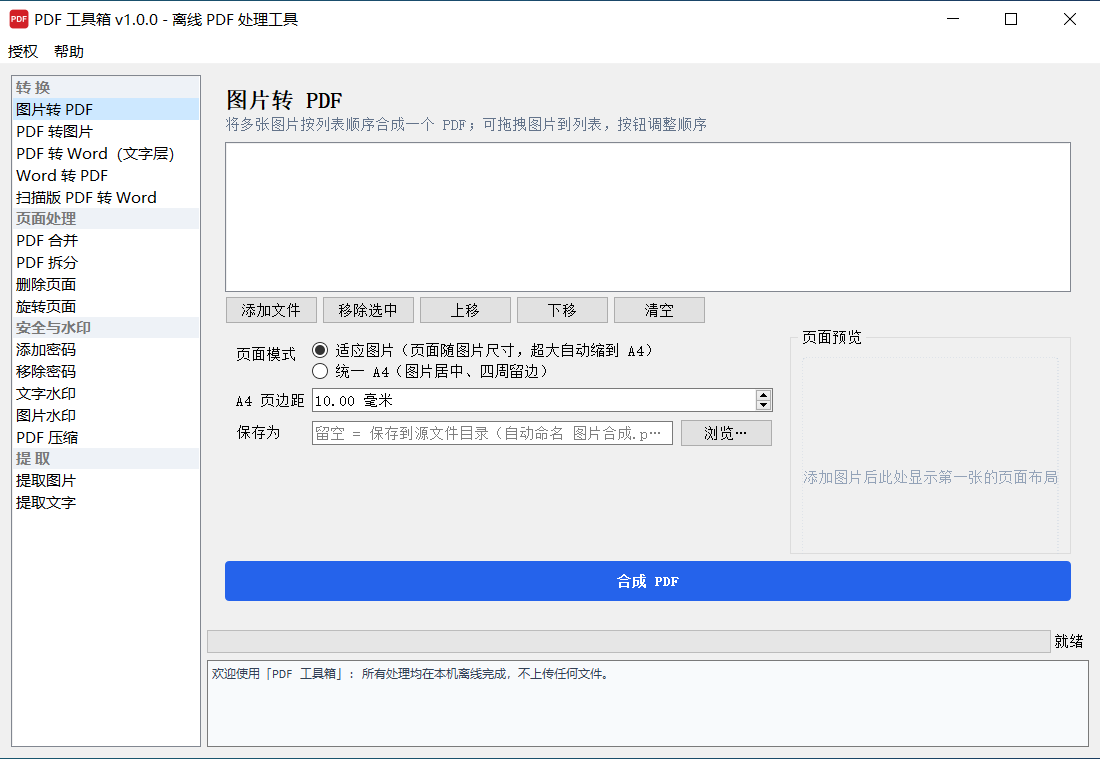Select PDF 转图片 in the sidebar

[x=105, y=131]
